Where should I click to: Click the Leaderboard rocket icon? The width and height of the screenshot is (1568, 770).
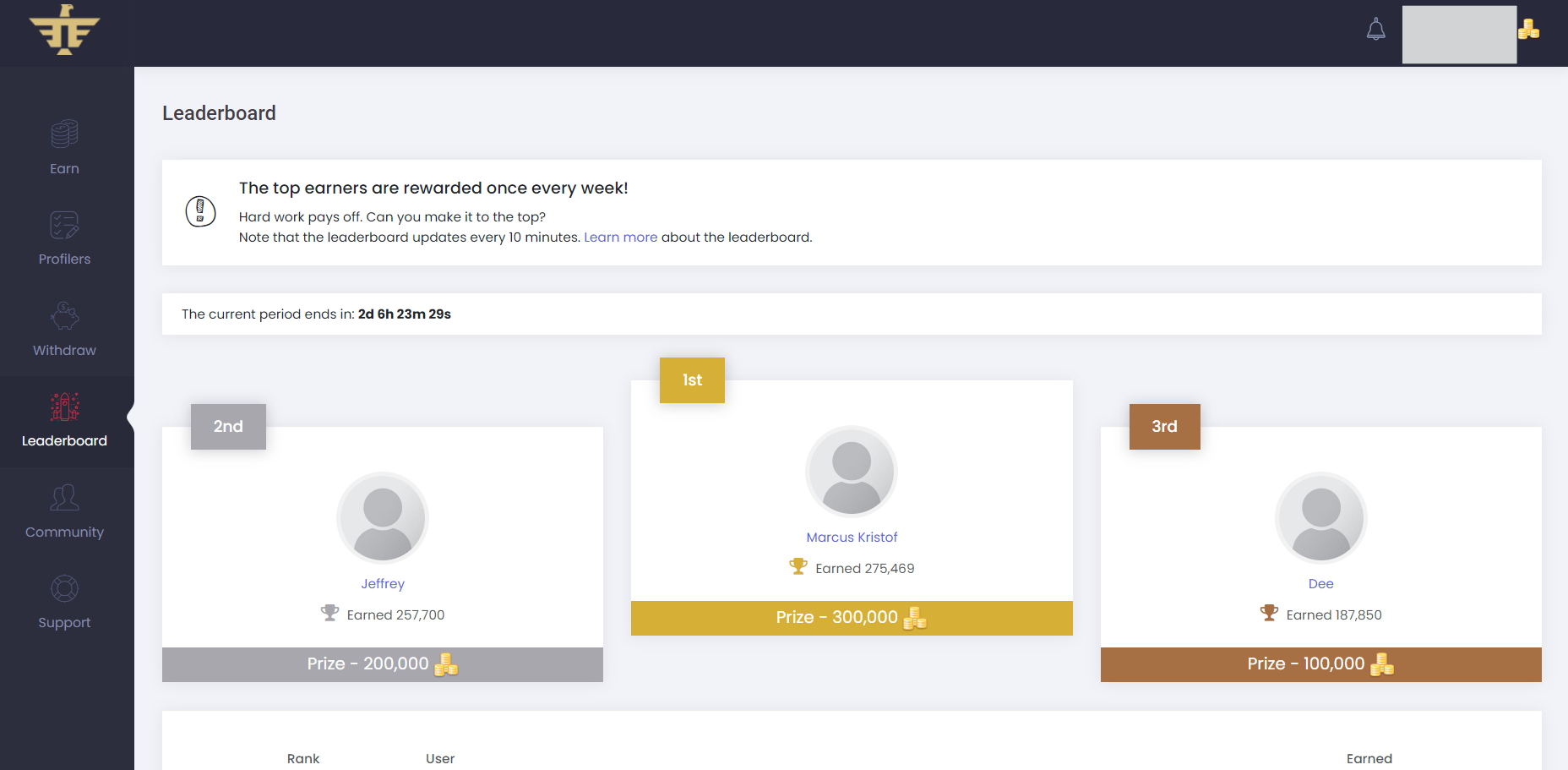tap(64, 407)
